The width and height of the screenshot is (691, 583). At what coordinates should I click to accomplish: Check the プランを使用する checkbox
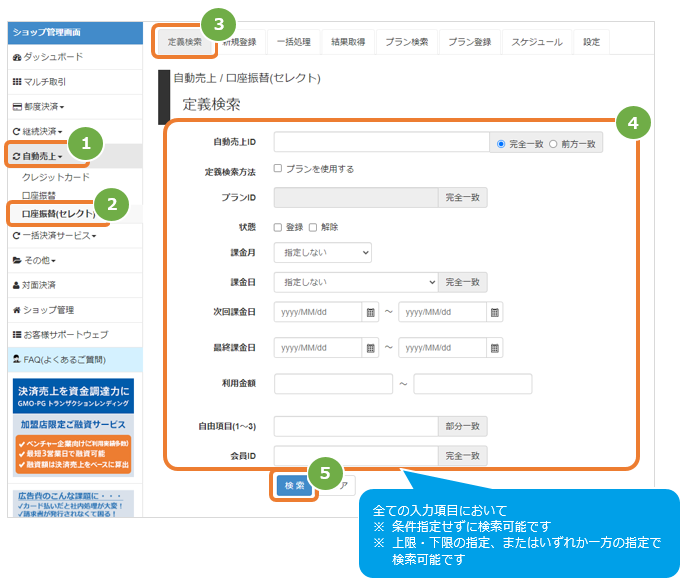coord(278,168)
